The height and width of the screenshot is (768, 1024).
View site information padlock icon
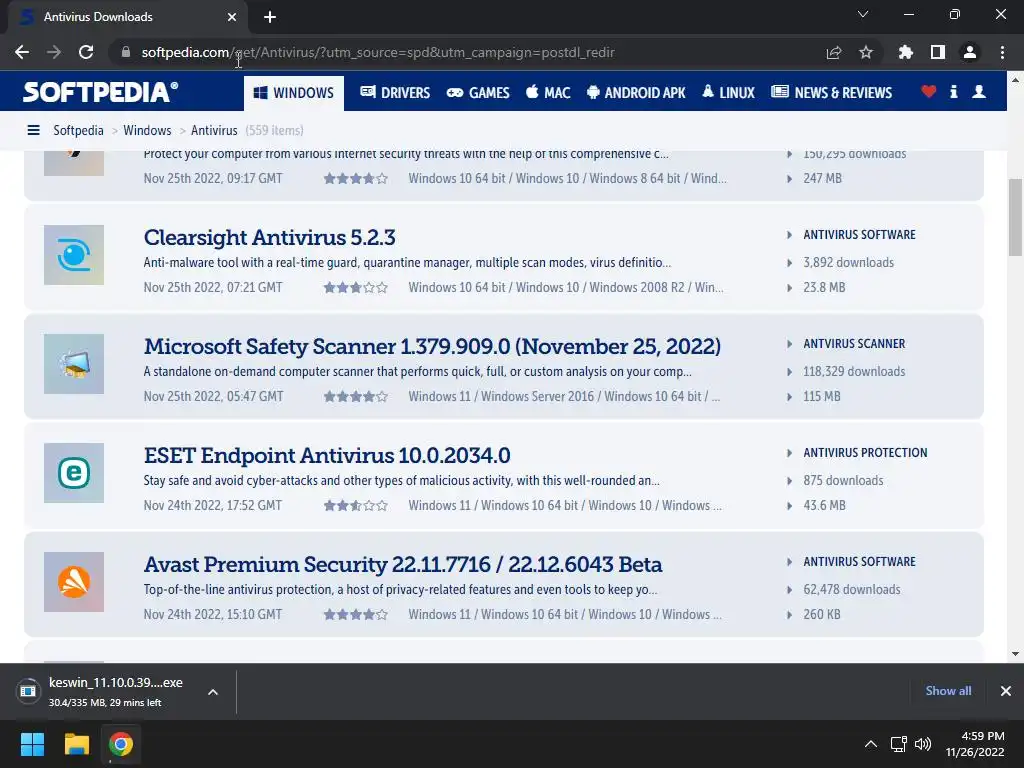(x=126, y=52)
